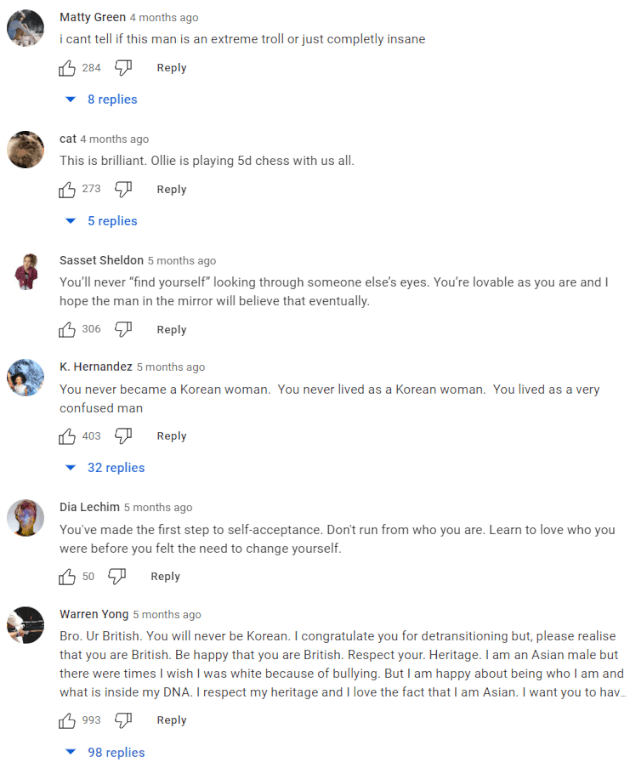Reply to Matty Green's comment
This screenshot has height=768, width=630.
pyautogui.click(x=171, y=68)
